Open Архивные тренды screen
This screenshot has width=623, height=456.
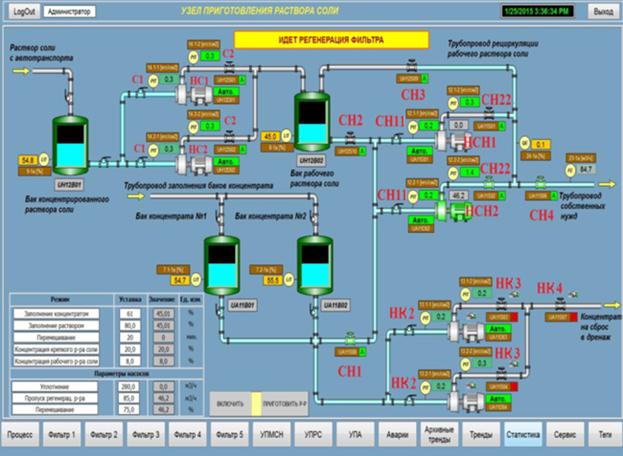tap(439, 435)
